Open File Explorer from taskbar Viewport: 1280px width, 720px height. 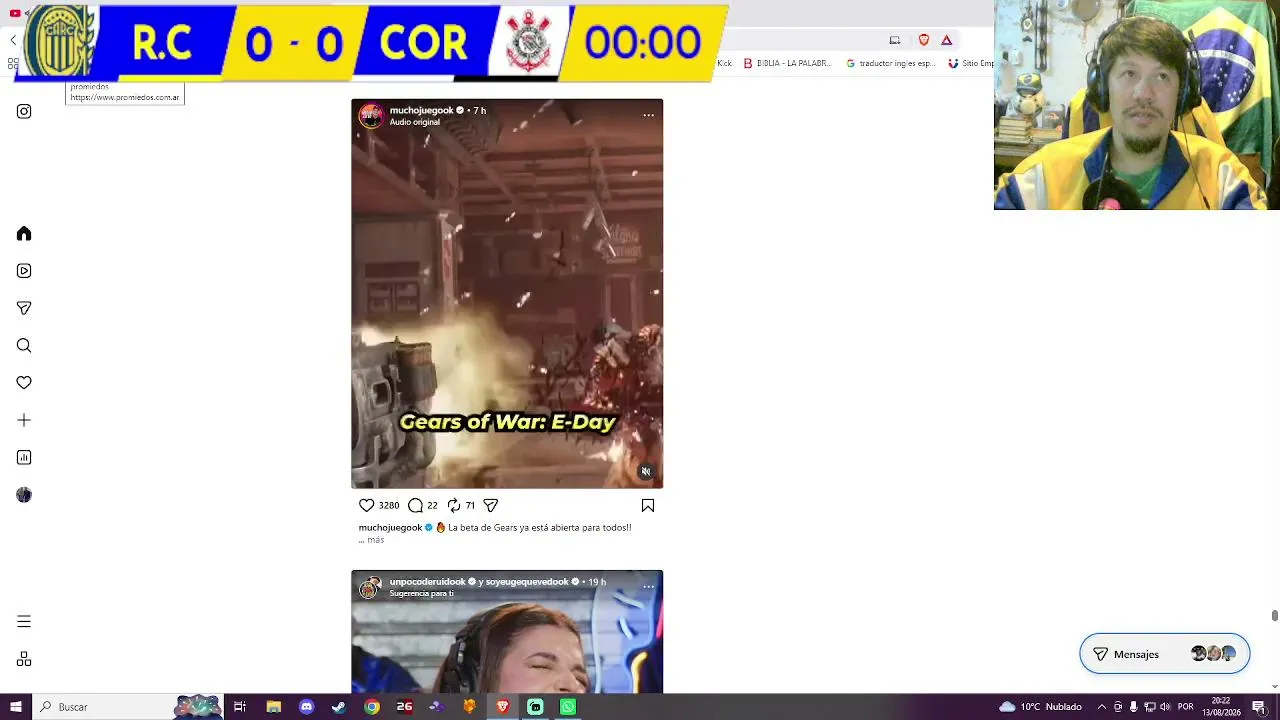(273, 707)
